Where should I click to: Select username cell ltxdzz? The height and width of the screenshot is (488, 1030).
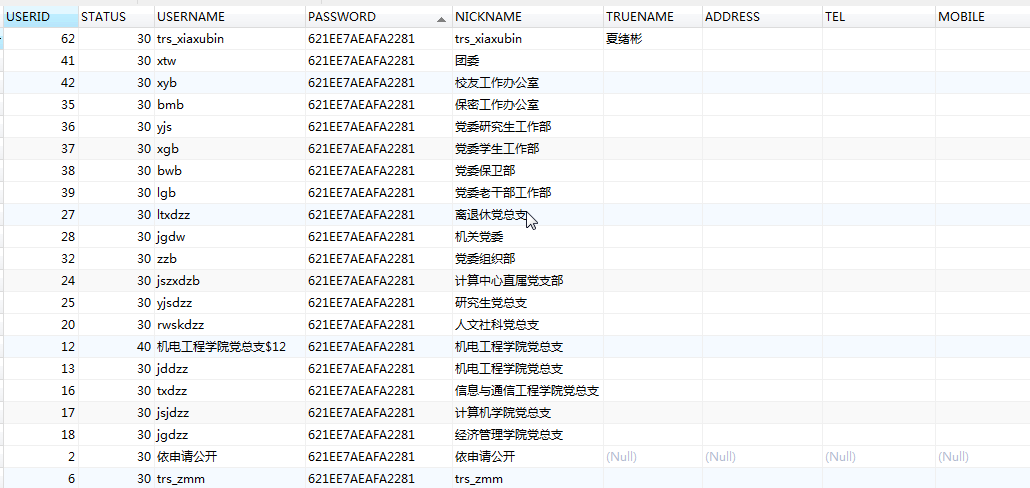click(231, 215)
